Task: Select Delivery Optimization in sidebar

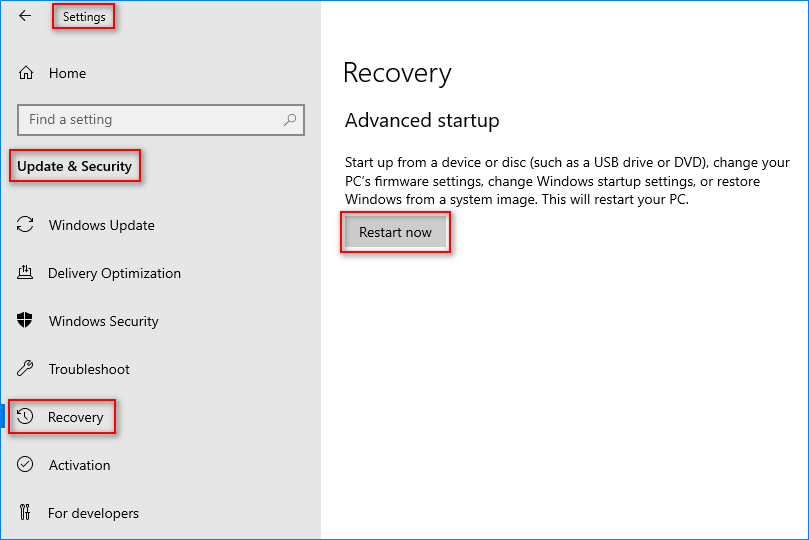Action: tap(115, 273)
